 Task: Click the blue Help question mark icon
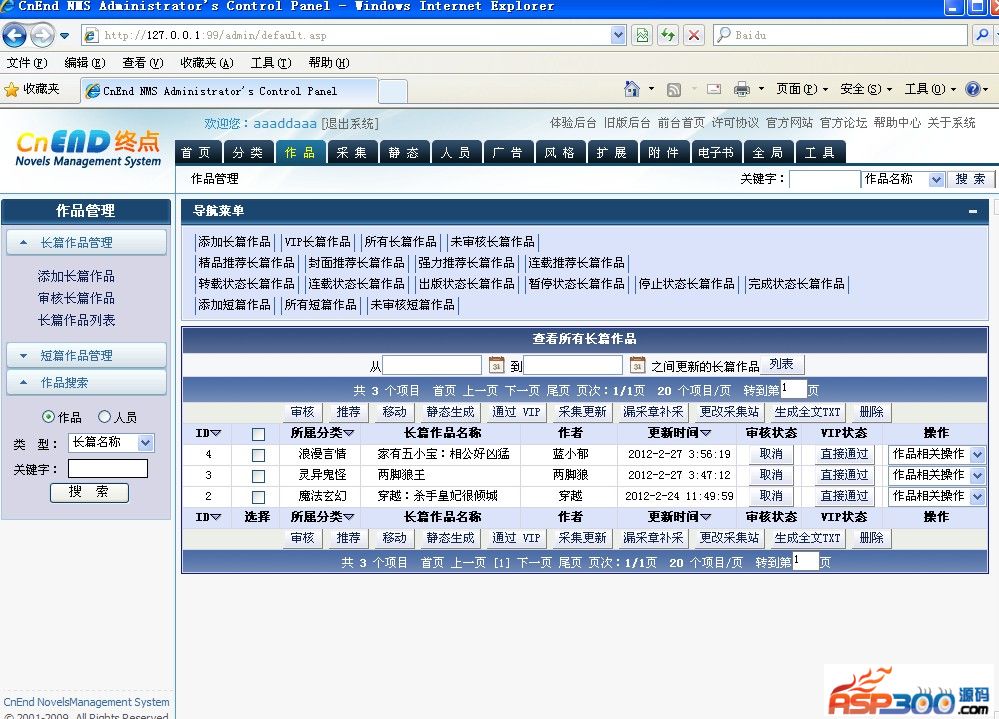tap(972, 89)
